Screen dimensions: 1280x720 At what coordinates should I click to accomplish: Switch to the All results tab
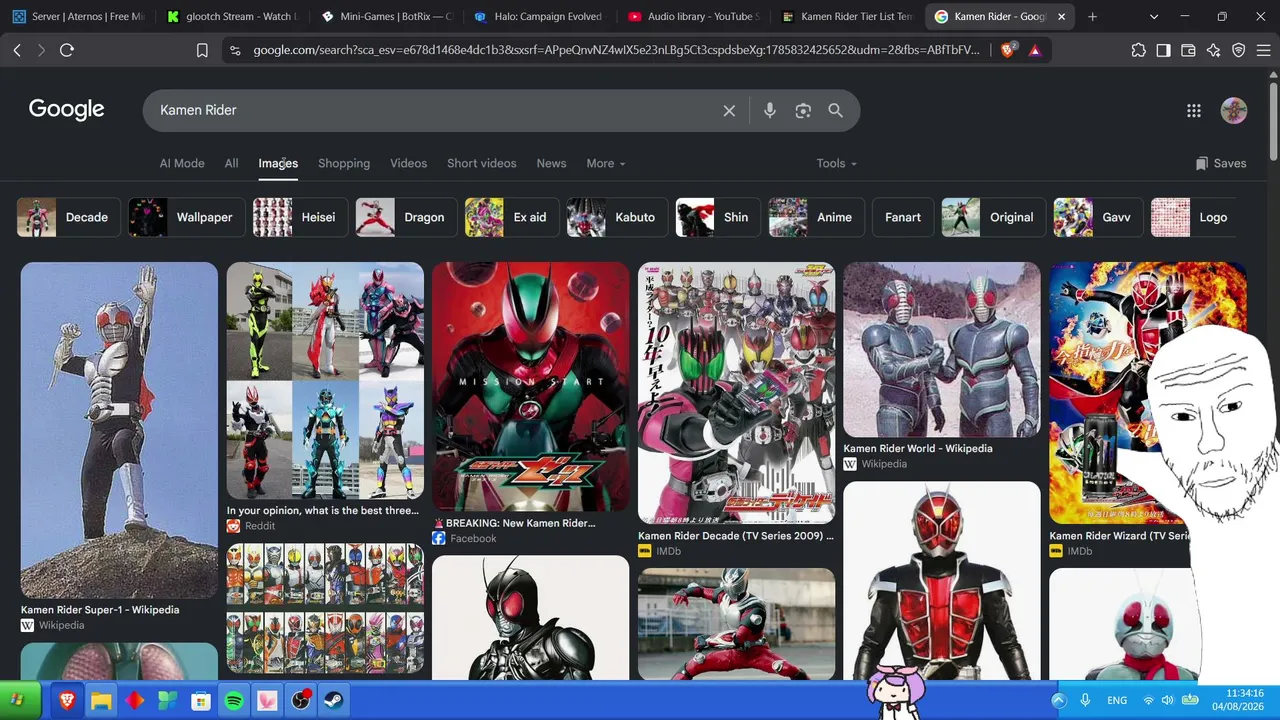[231, 164]
